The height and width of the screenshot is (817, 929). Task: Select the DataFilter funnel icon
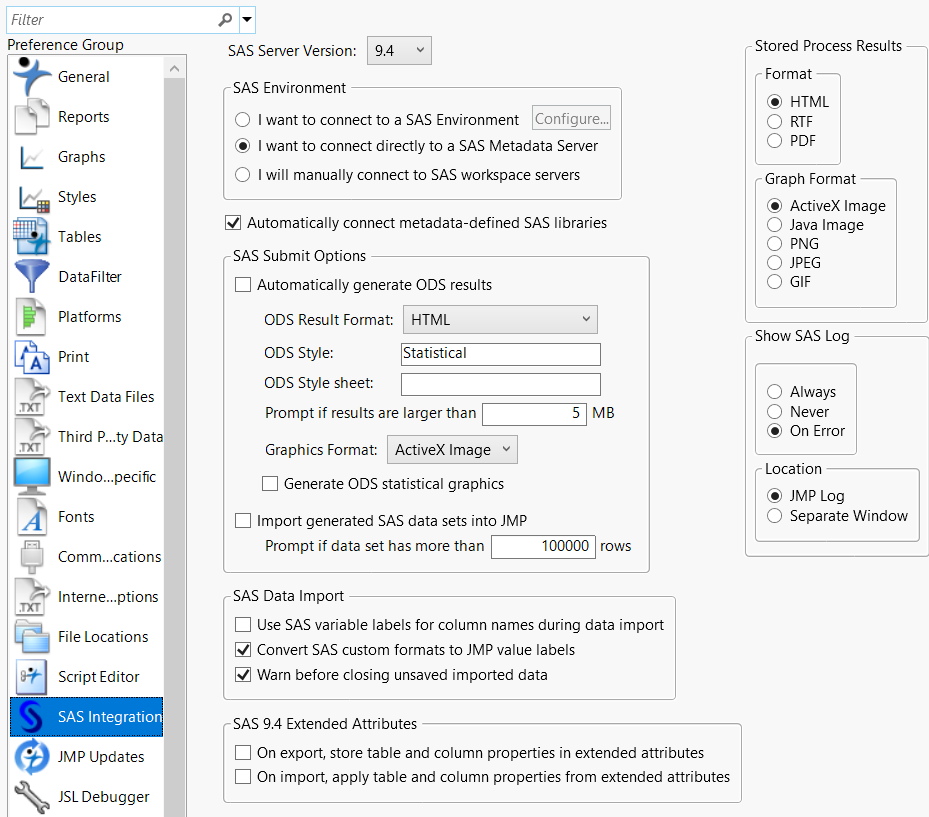pyautogui.click(x=32, y=277)
